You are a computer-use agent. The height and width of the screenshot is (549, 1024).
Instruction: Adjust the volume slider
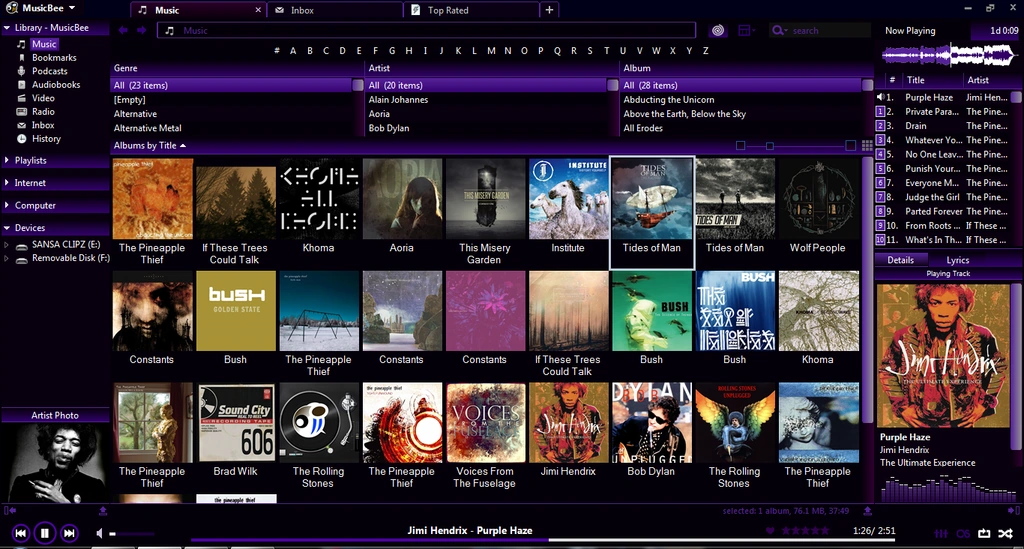(134, 534)
